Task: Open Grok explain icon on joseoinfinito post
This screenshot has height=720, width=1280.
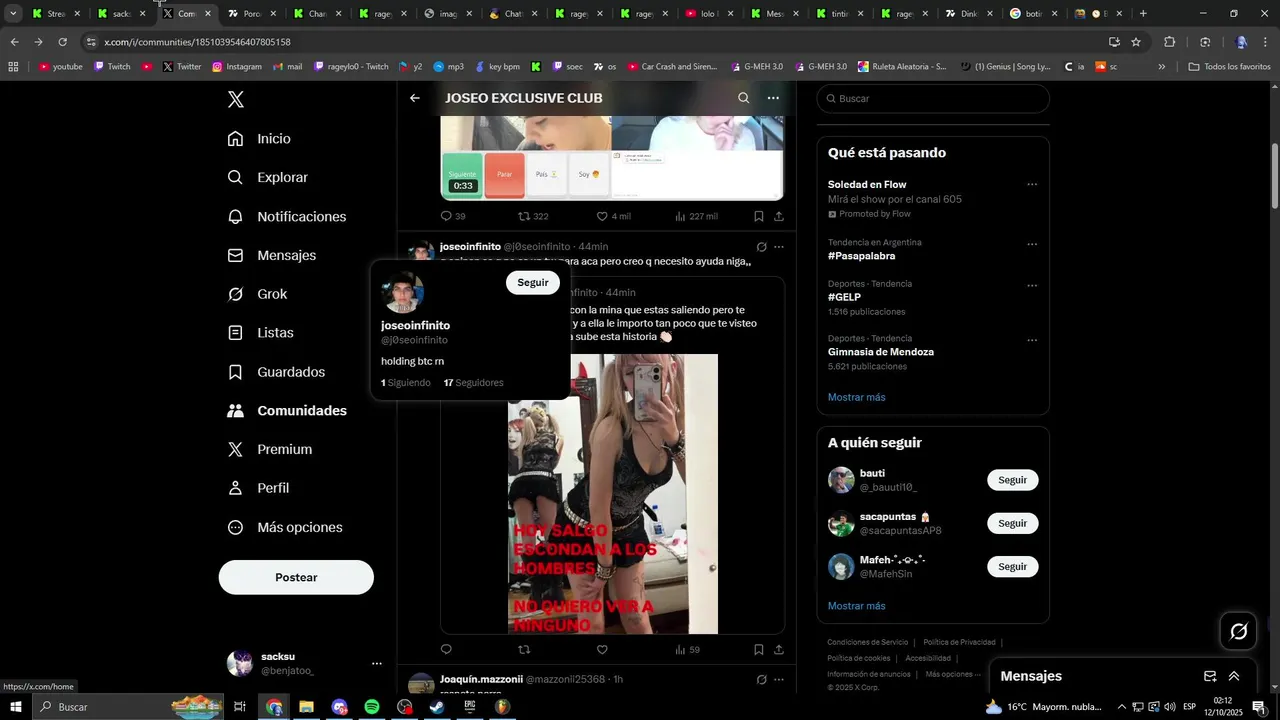Action: click(x=762, y=247)
